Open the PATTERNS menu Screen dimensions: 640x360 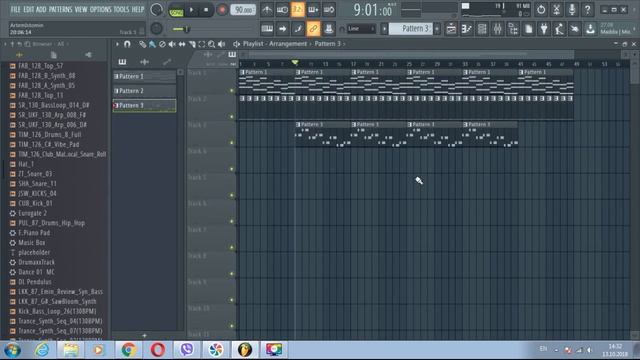[x=60, y=9]
